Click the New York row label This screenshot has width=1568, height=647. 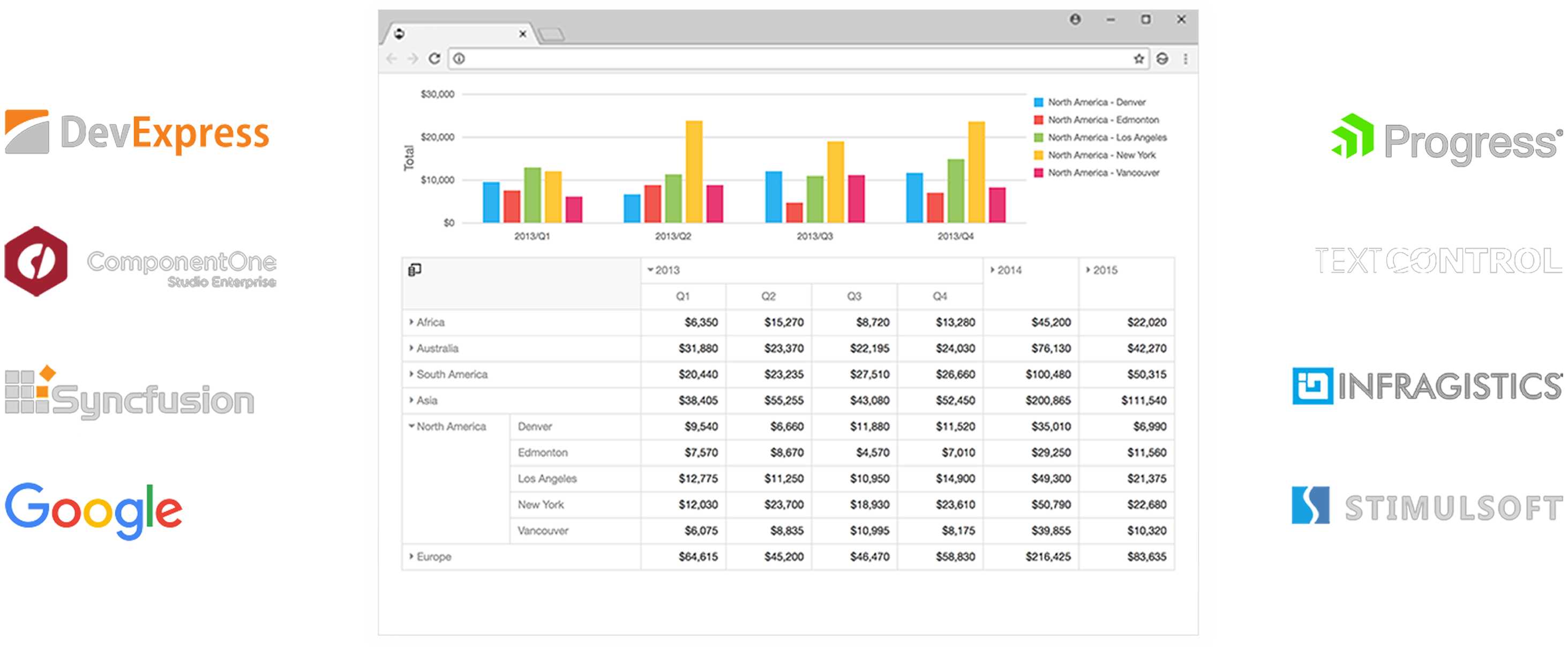click(541, 504)
